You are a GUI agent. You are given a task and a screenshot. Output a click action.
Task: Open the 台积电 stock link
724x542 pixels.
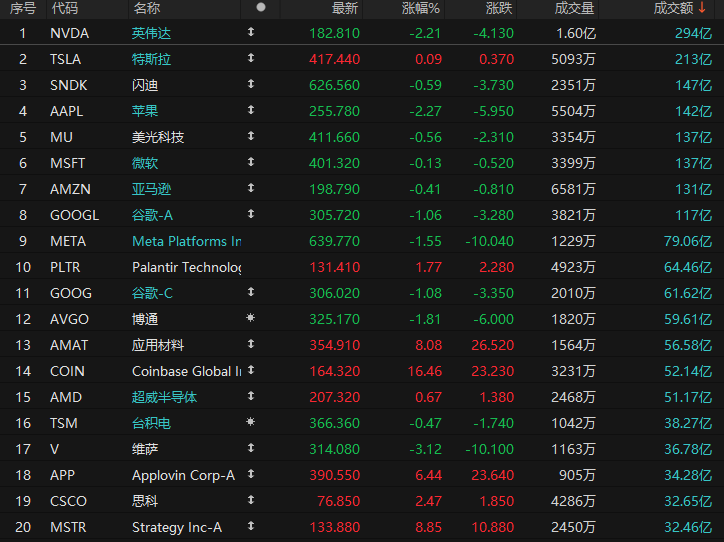151,423
